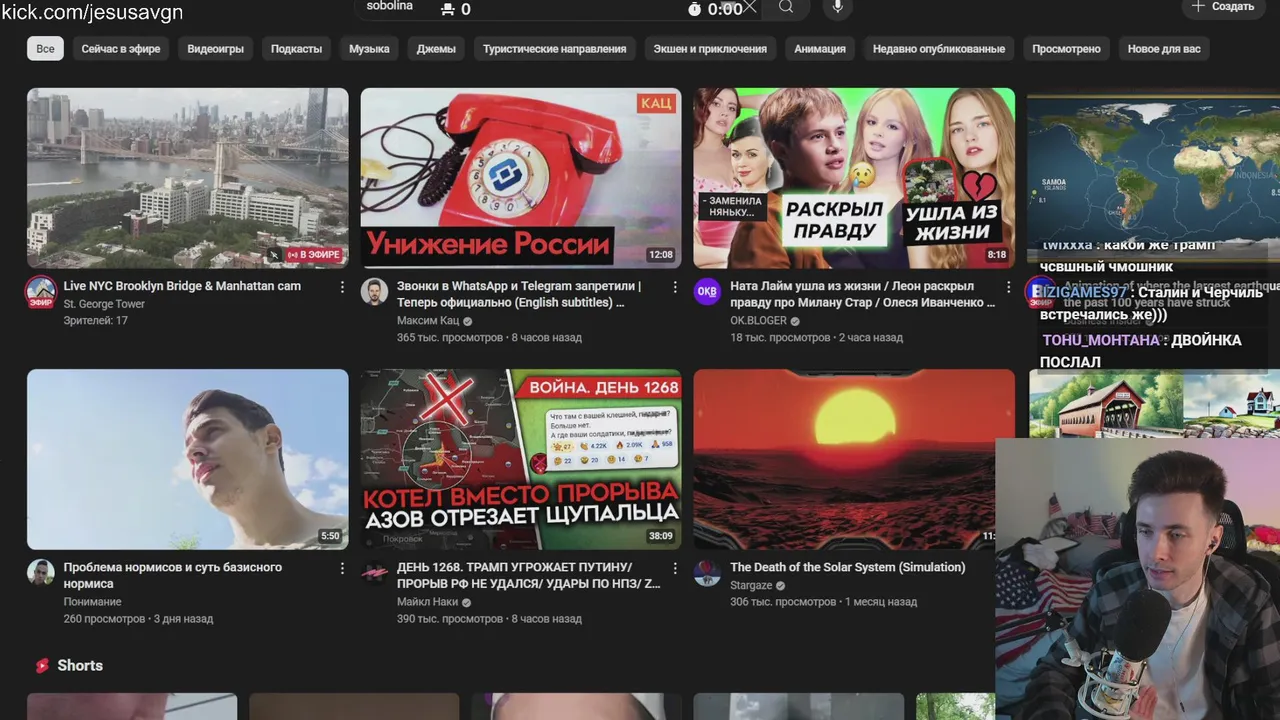1280x720 pixels.
Task: Open the Котел вместо прорыва thumbnail
Action: [x=521, y=459]
